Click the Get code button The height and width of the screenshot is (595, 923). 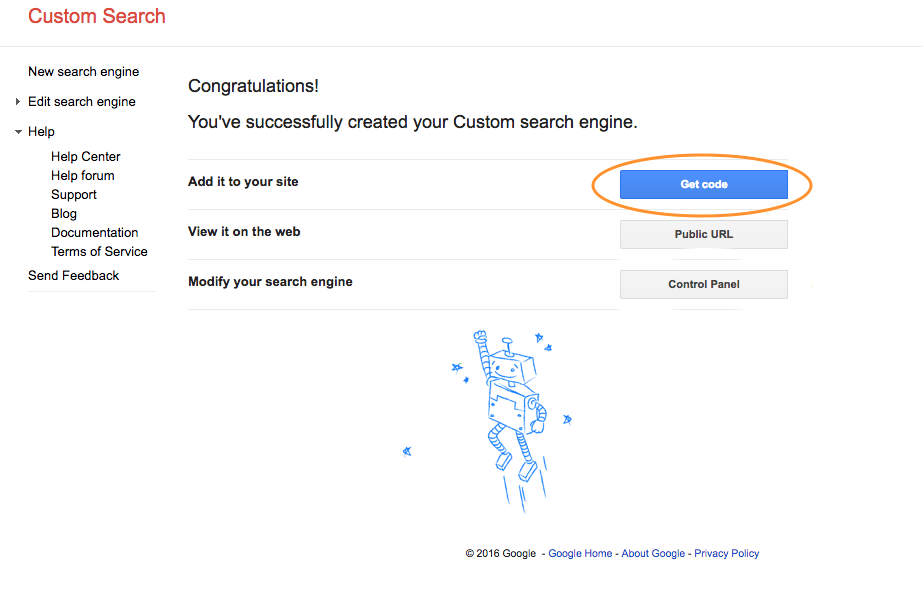[x=703, y=184]
